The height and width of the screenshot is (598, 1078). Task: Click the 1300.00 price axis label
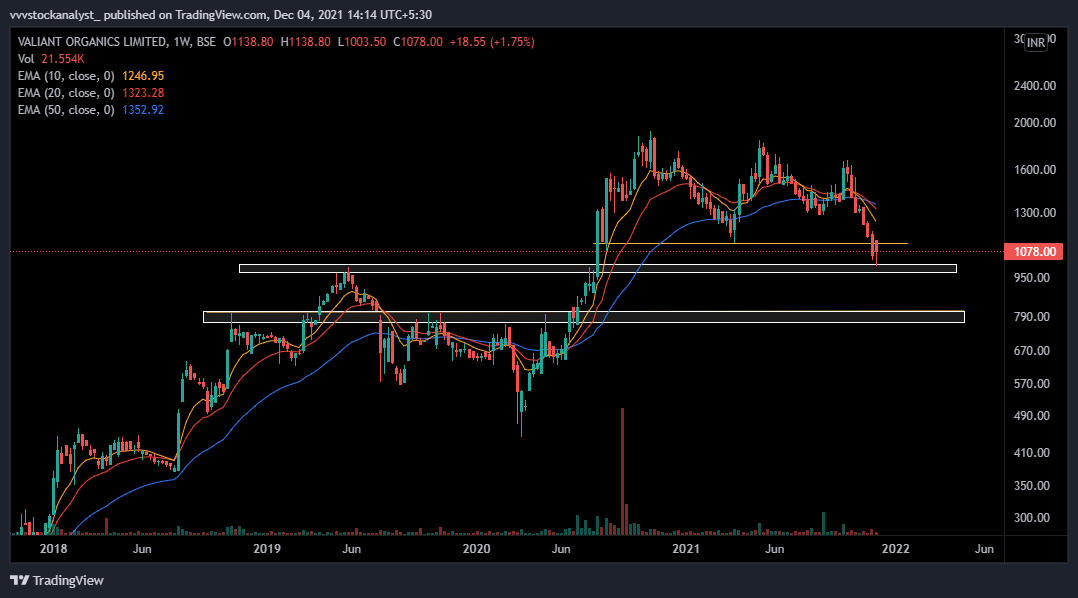point(1035,213)
